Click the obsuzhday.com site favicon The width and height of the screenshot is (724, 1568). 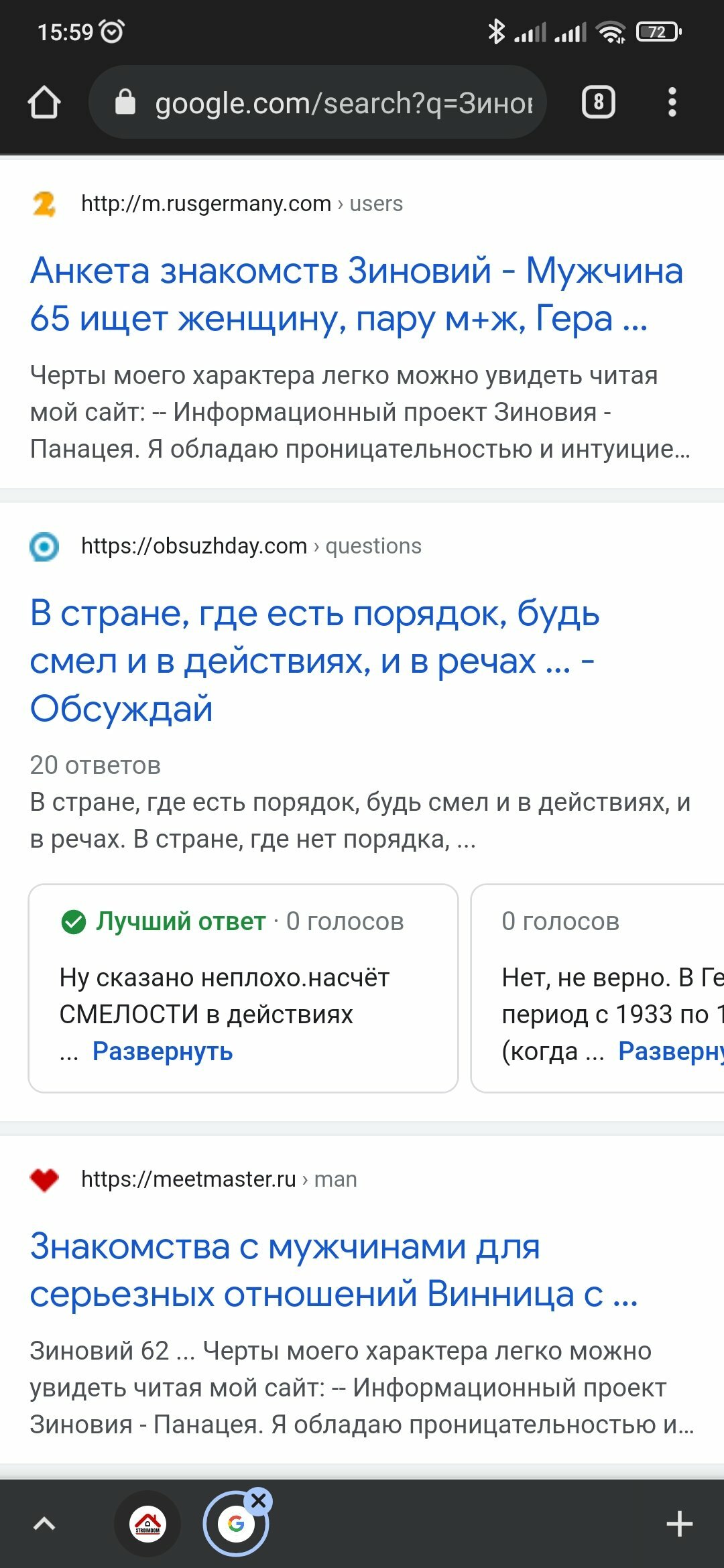tap(44, 547)
